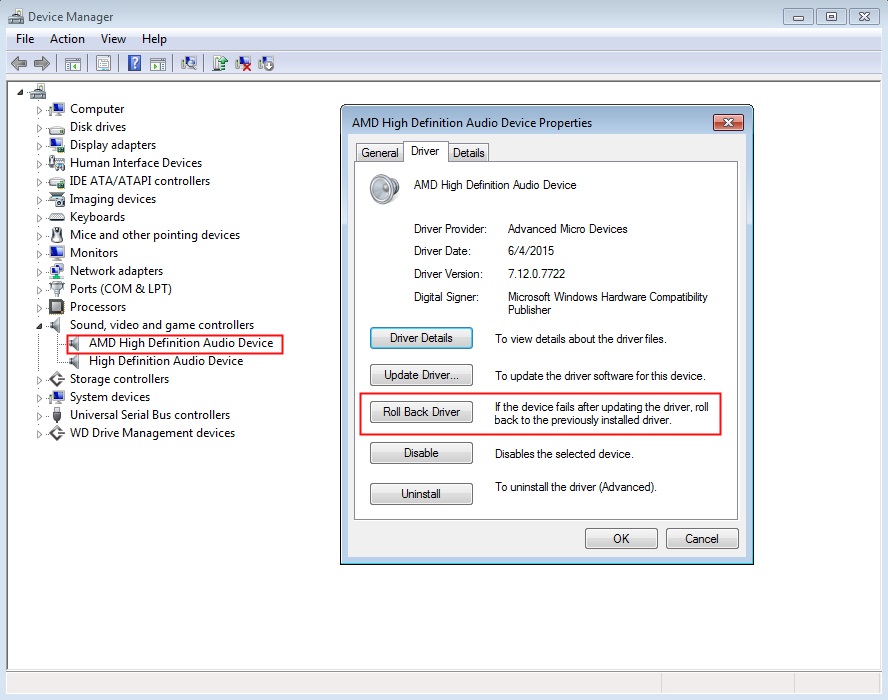888x700 pixels.
Task: Open the Help menu
Action: (154, 39)
